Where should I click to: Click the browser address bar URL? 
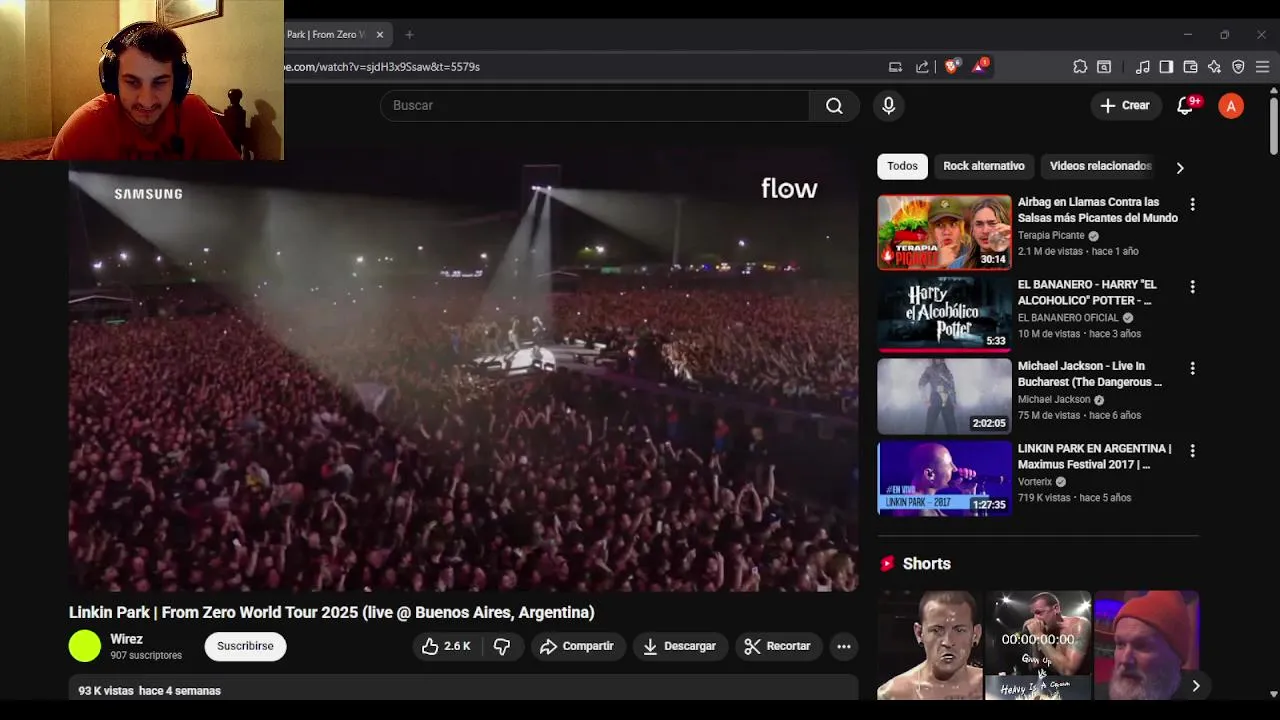[382, 67]
